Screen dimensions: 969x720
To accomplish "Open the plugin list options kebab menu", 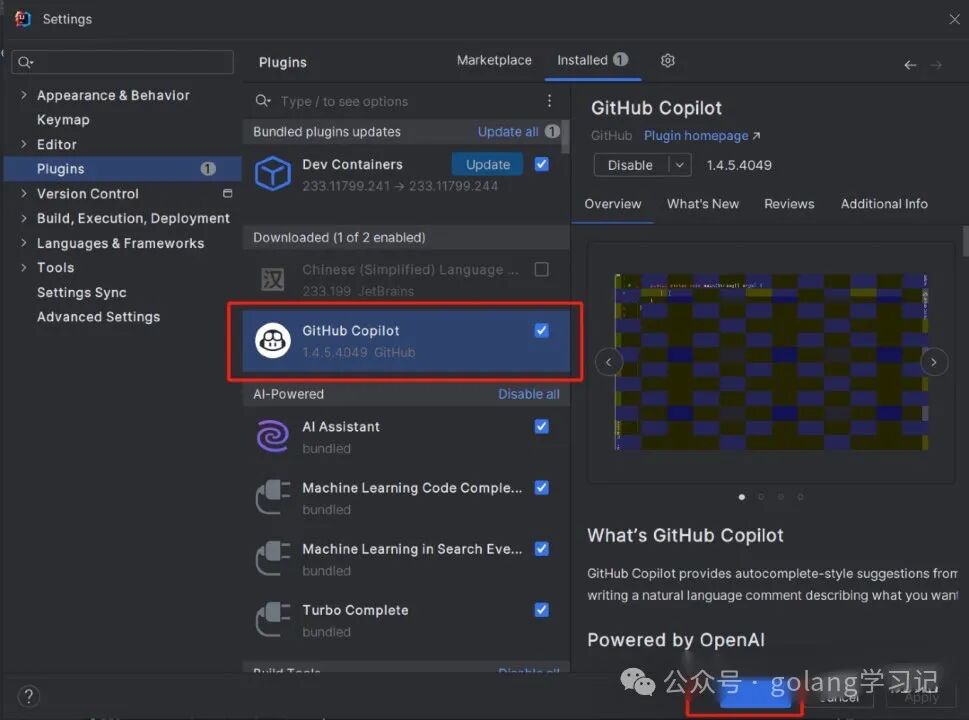I will point(549,101).
